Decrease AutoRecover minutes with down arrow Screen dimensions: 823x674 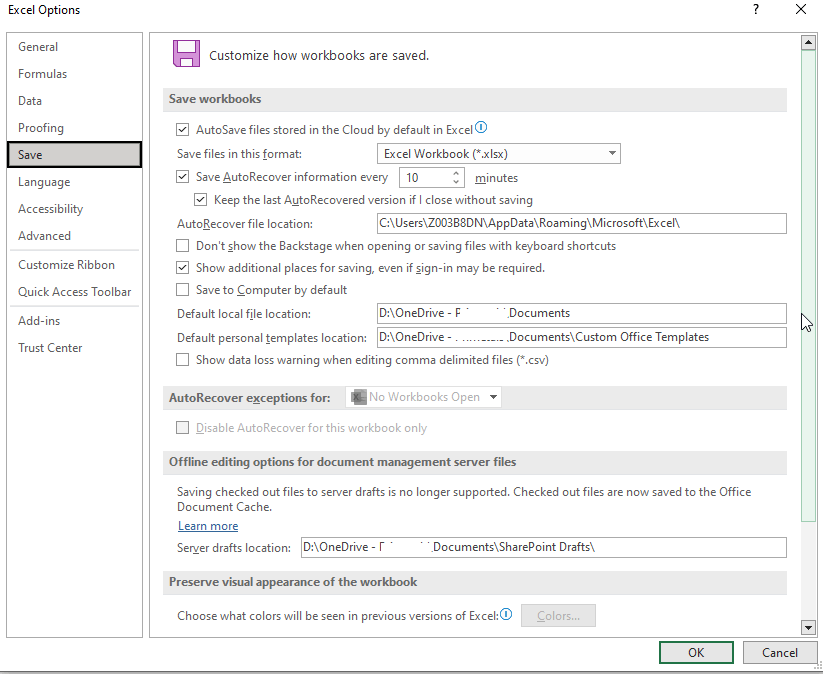coord(456,182)
